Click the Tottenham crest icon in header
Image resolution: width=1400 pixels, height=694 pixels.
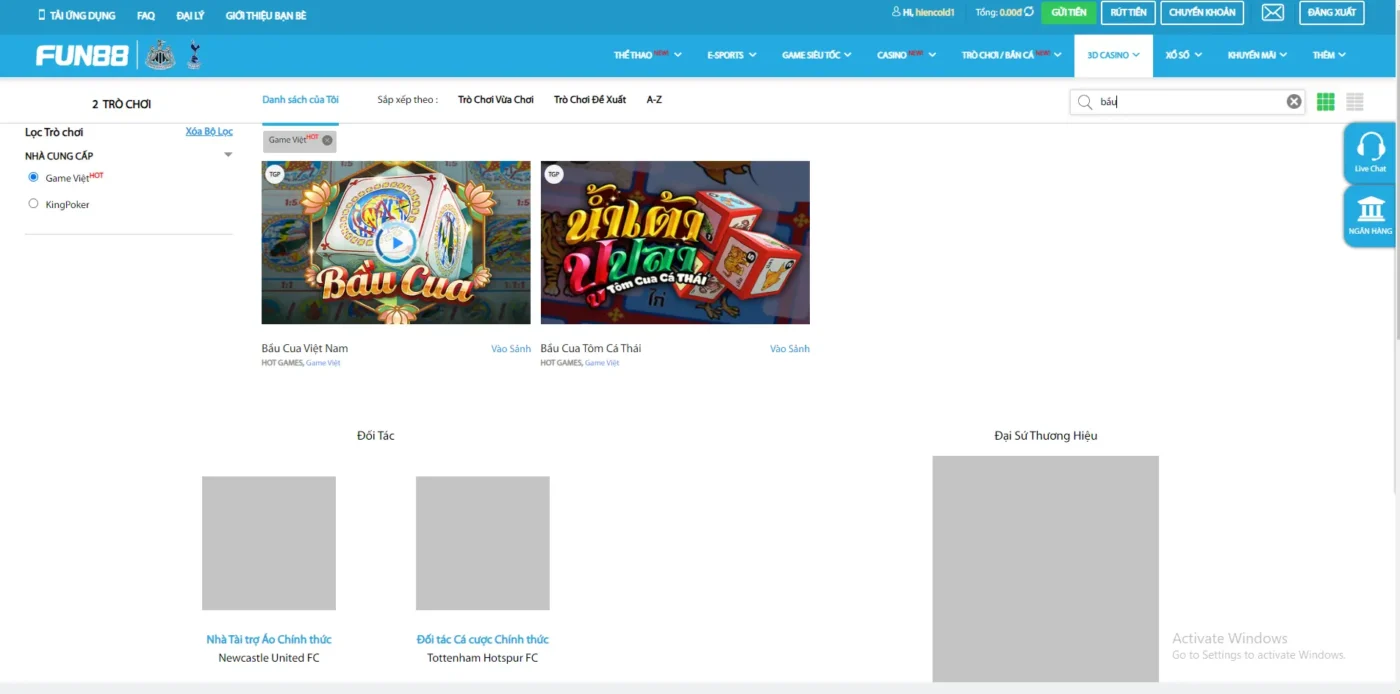[x=194, y=55]
